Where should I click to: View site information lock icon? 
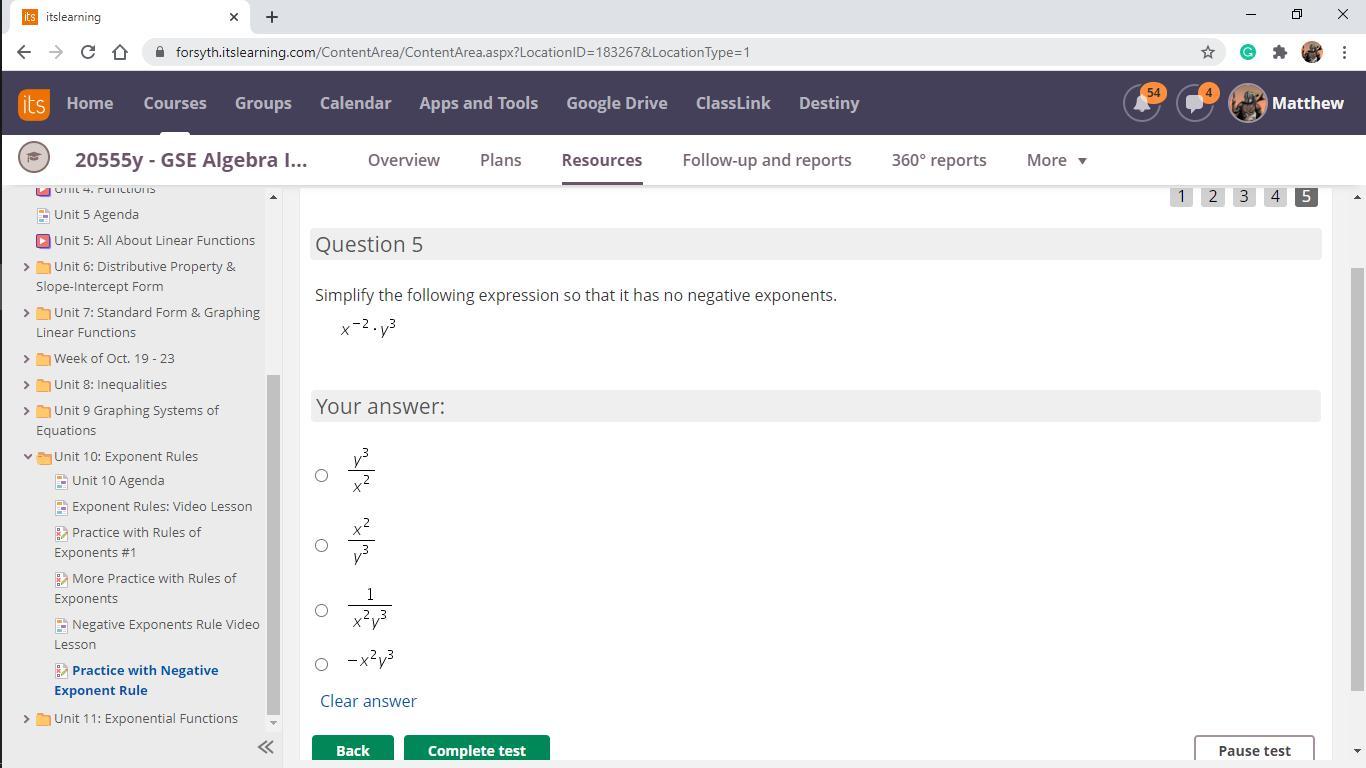160,52
